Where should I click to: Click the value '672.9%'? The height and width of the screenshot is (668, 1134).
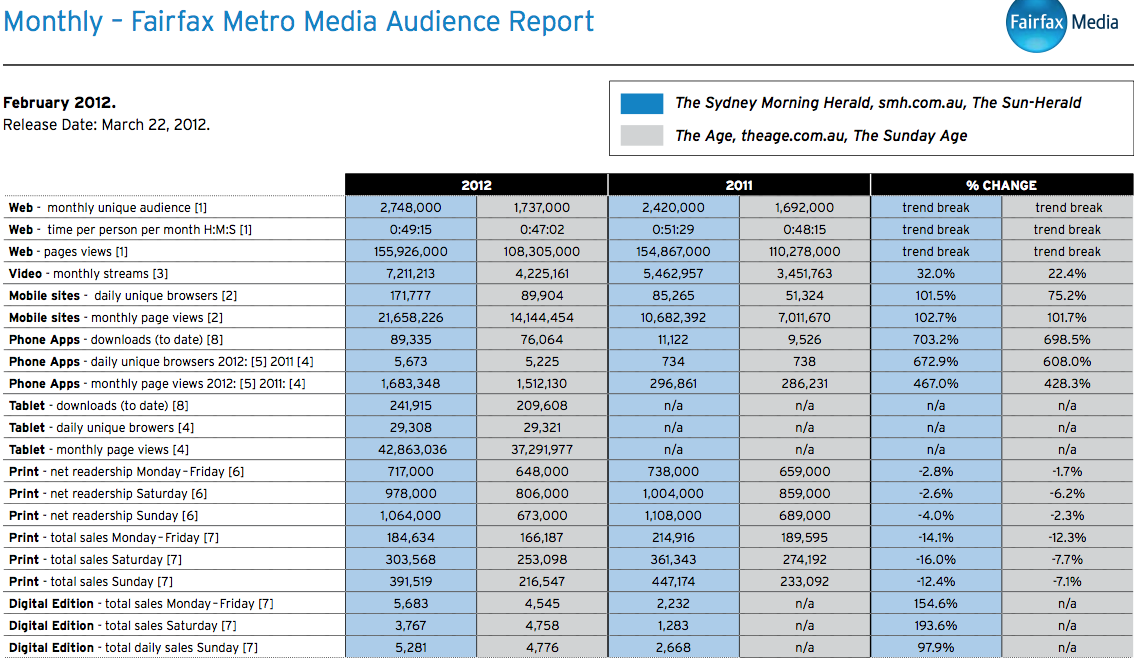click(936, 361)
